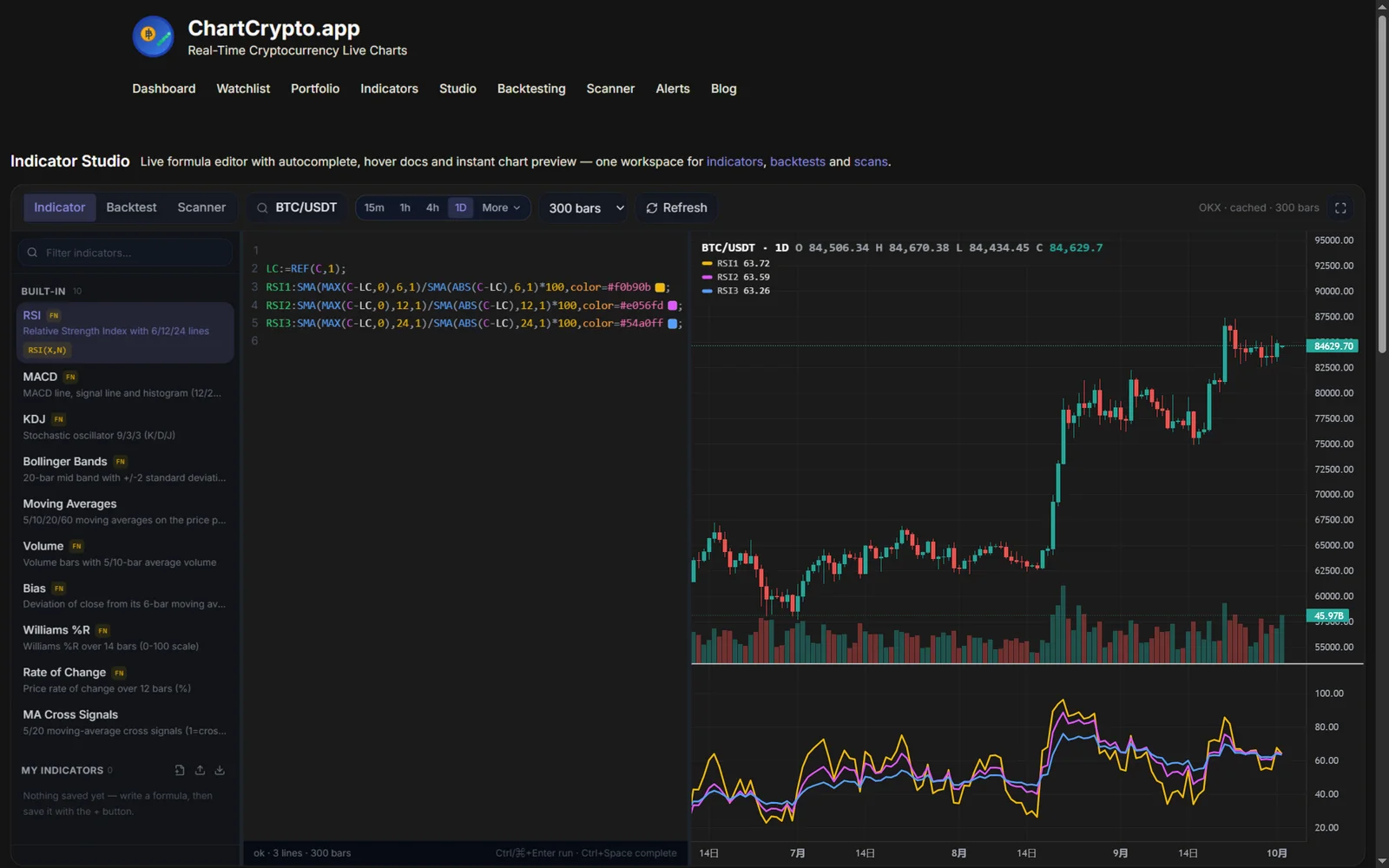Follow the 'backtests' link in description
This screenshot has width=1389, height=868.
[798, 161]
